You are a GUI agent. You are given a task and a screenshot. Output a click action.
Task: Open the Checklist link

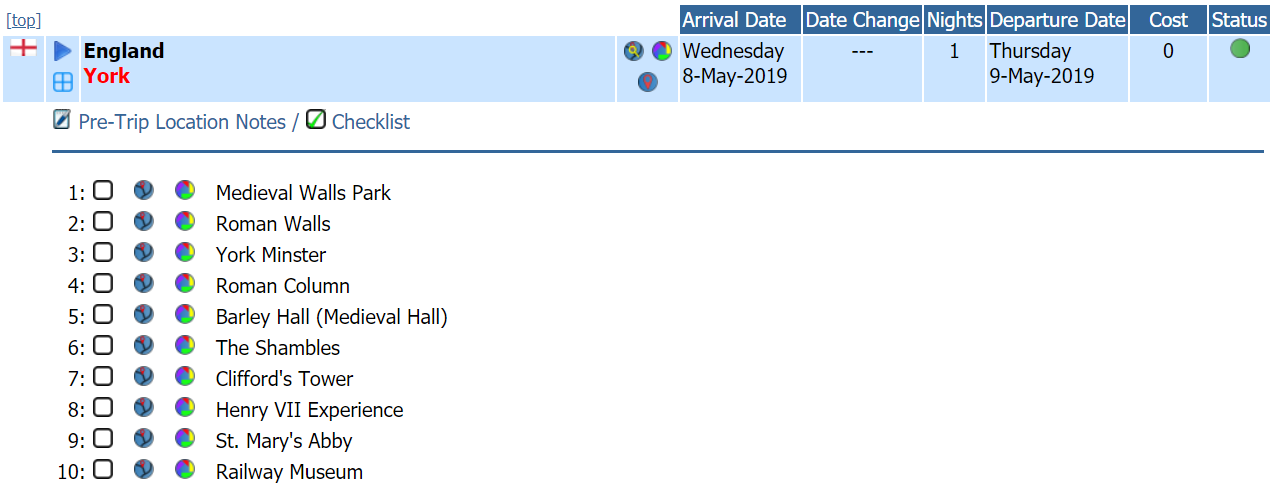click(371, 122)
